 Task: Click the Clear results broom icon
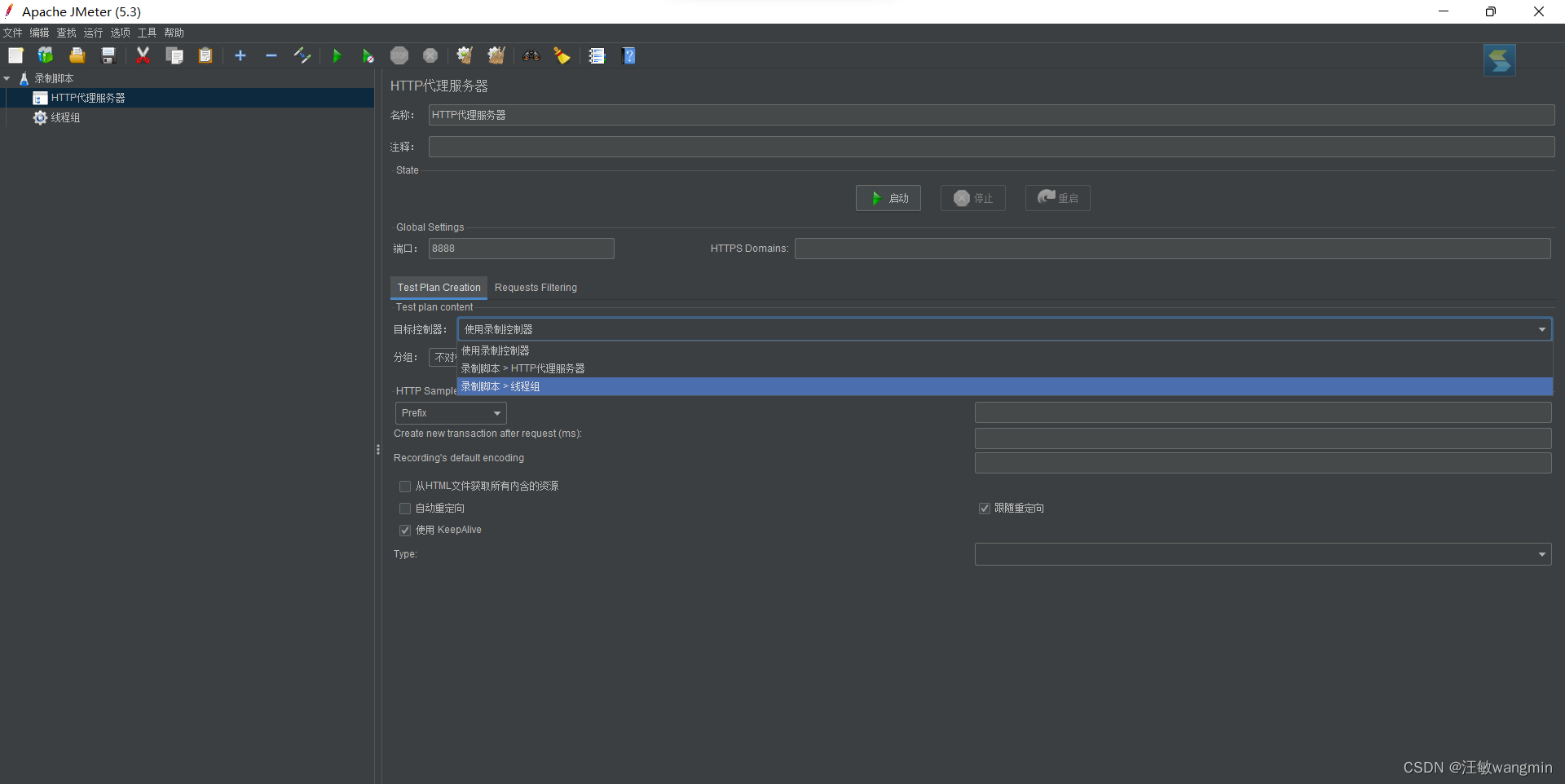coord(465,55)
